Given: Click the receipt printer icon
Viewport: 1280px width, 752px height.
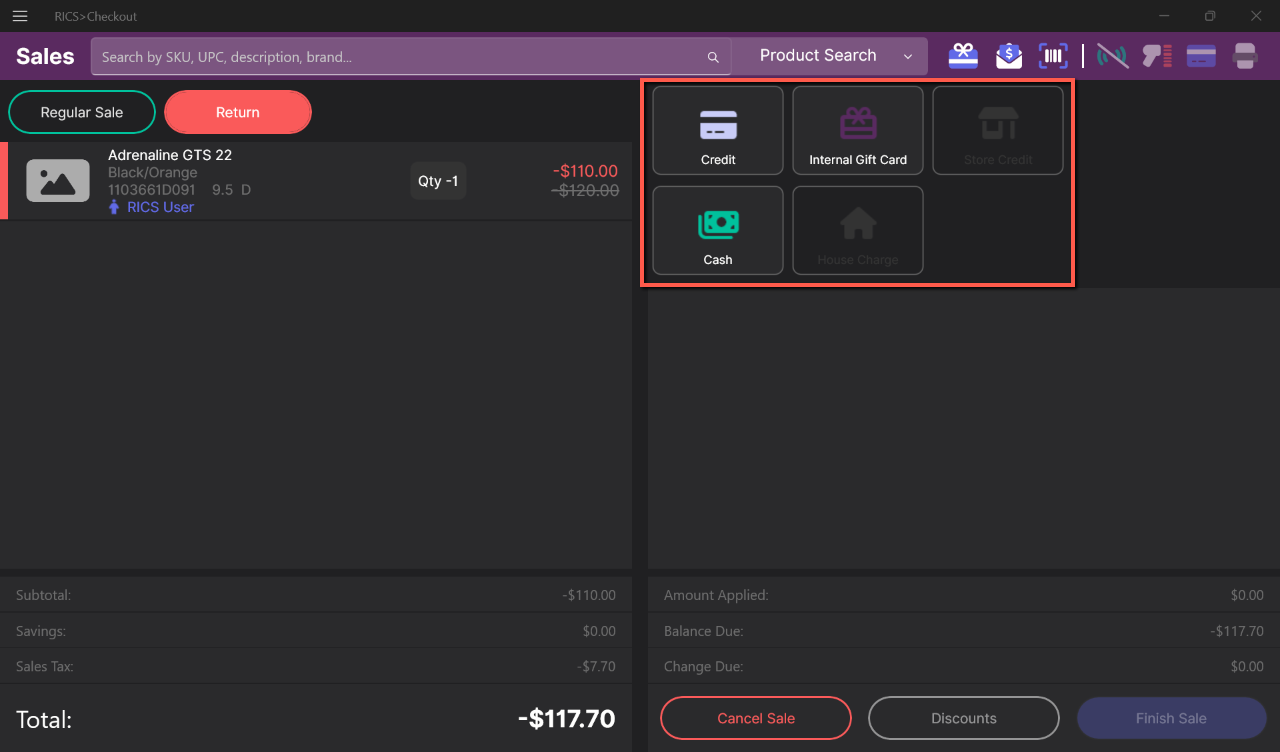Looking at the screenshot, I should [1245, 56].
